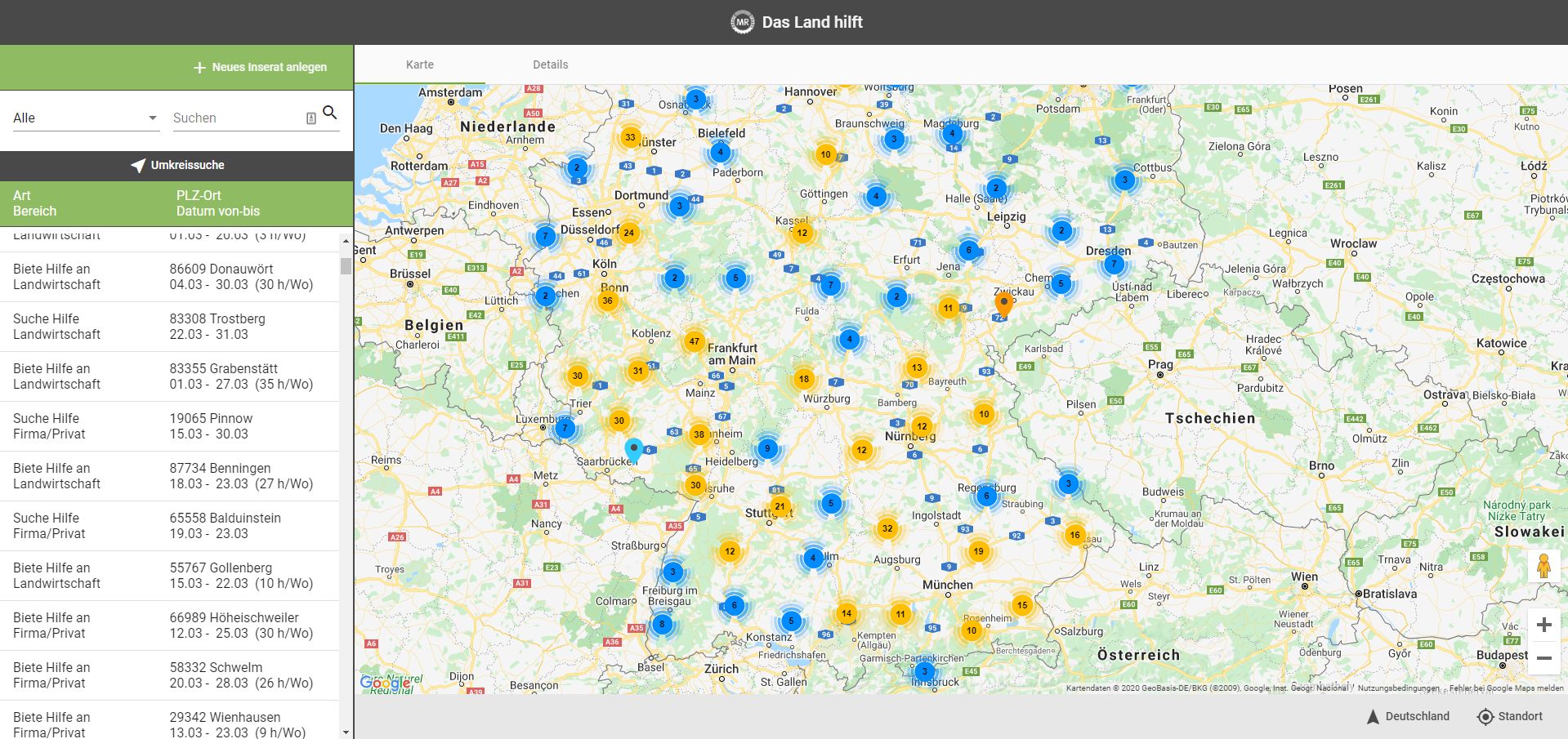Open the blue cluster marker 9 near Heidelberg
Image resolution: width=1568 pixels, height=739 pixels.
click(x=766, y=448)
